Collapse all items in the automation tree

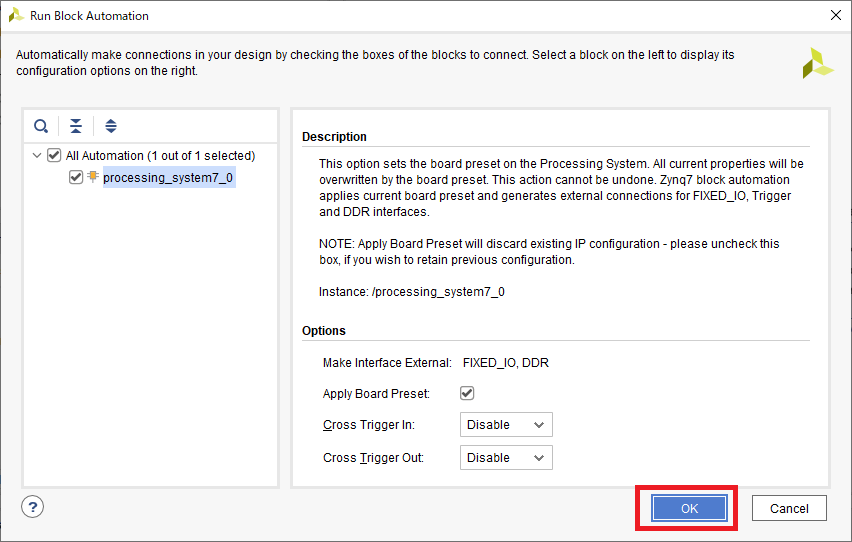coord(76,126)
